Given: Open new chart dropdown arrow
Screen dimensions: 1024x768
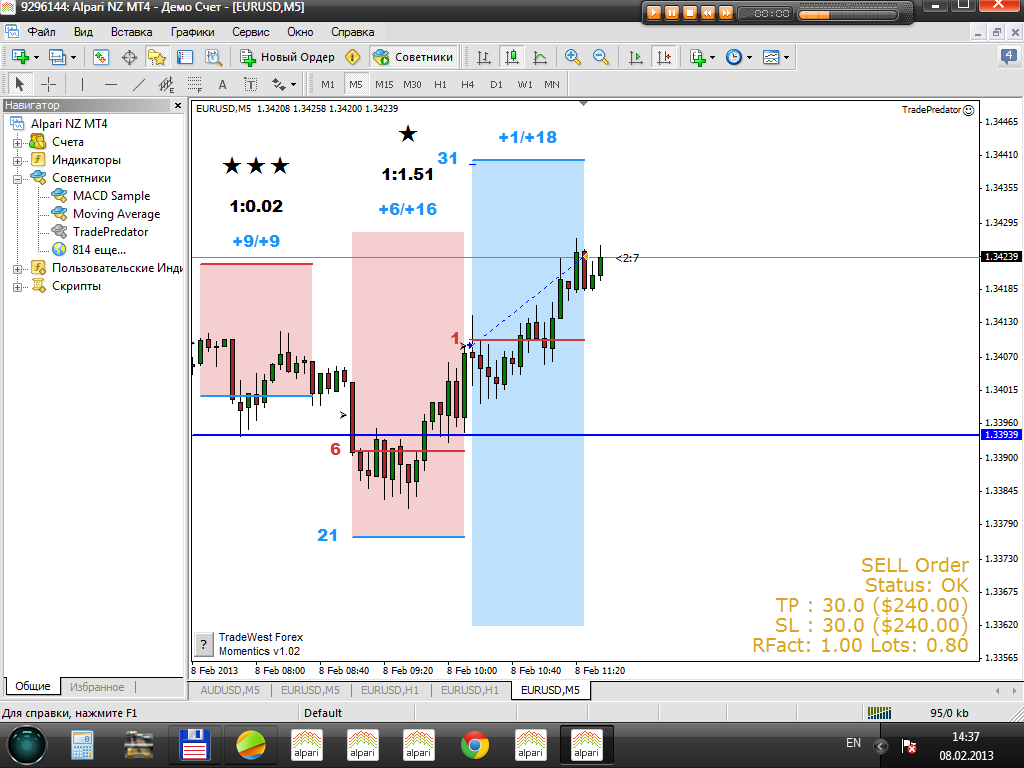Looking at the screenshot, I should pos(36,57).
